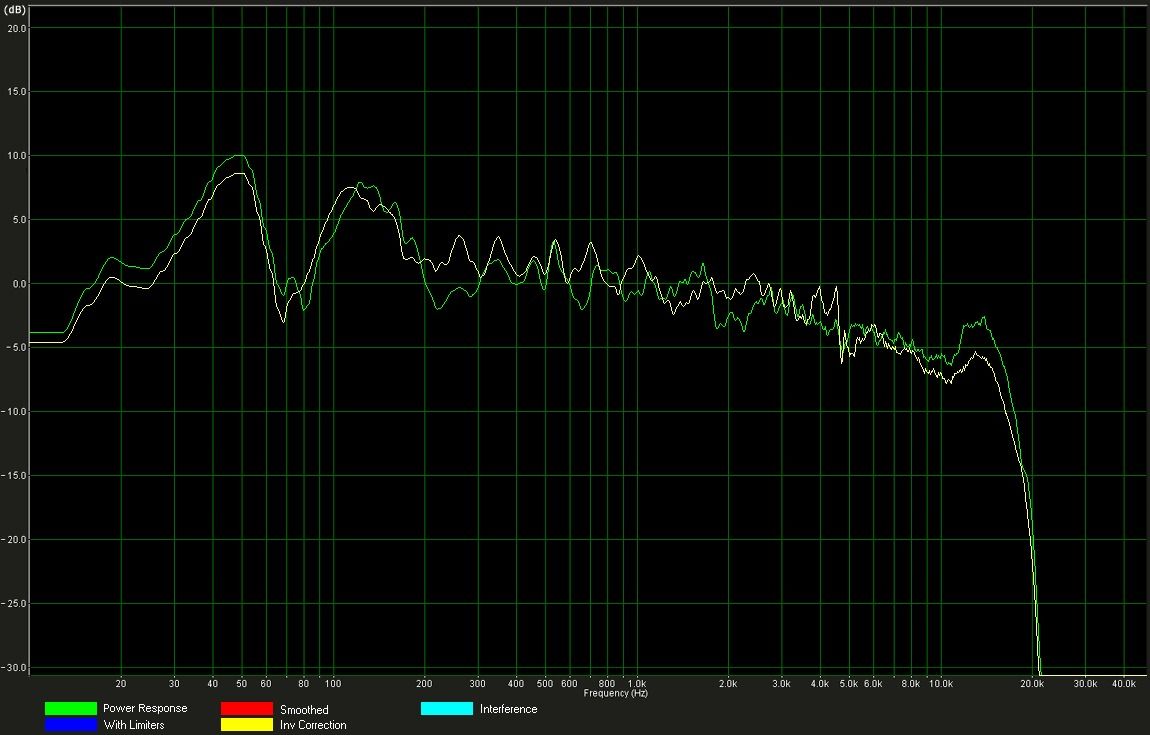Select the Smoothed legend label
This screenshot has width=1150, height=735.
click(304, 709)
